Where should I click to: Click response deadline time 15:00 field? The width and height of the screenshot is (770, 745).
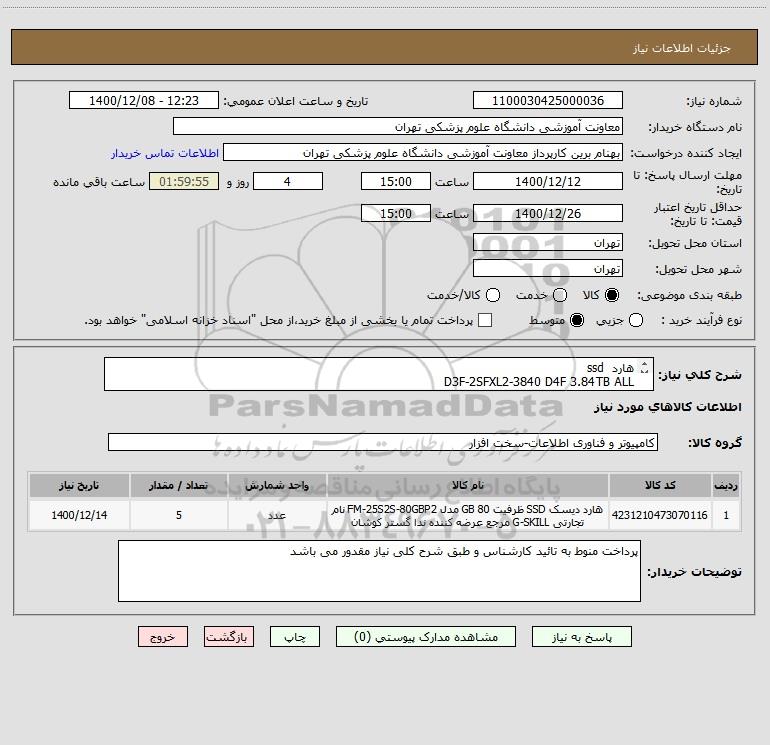[x=396, y=181]
